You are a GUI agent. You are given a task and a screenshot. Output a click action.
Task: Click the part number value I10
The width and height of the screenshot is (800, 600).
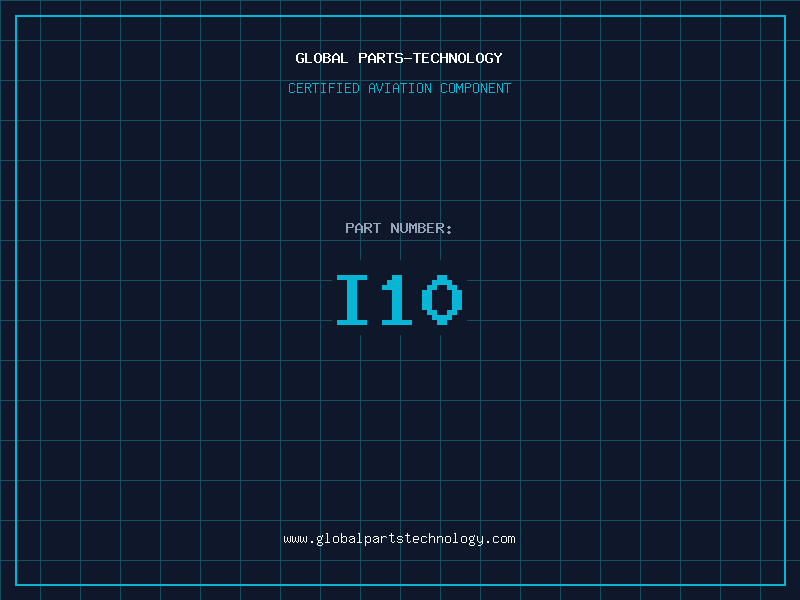coord(399,299)
